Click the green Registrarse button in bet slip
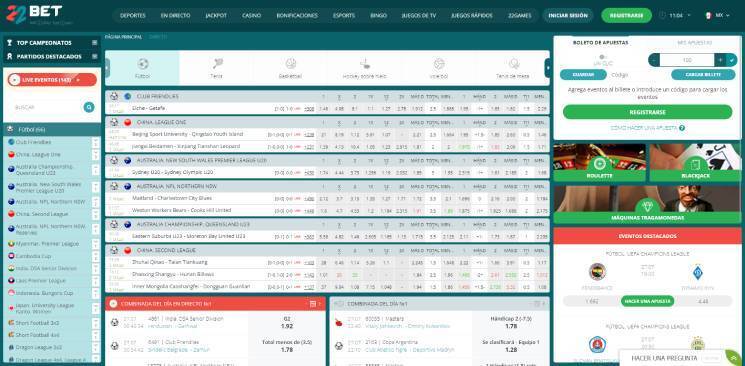This screenshot has width=745, height=366. point(647,112)
